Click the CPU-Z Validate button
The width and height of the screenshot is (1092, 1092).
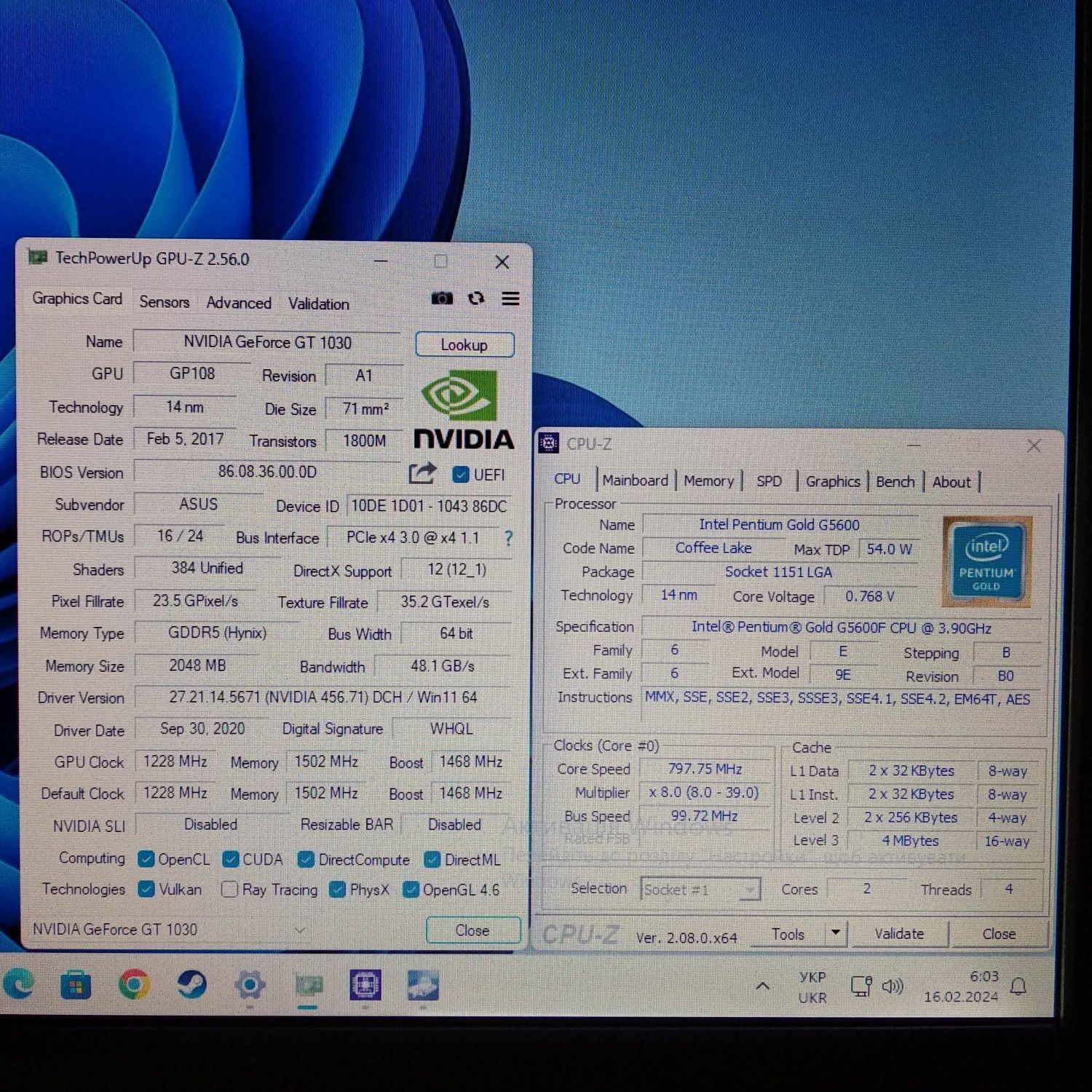pyautogui.click(x=900, y=933)
